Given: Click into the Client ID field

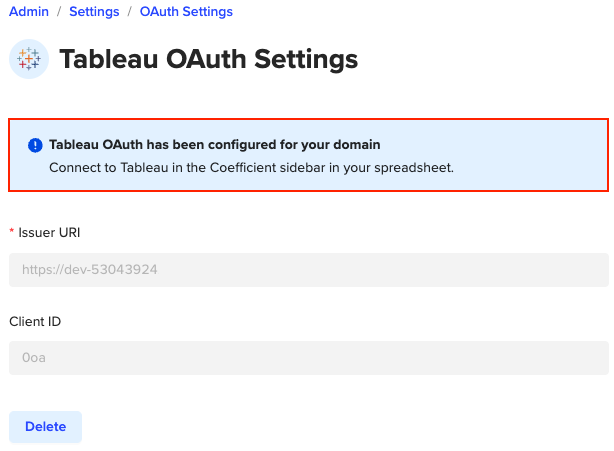Looking at the screenshot, I should 308,358.
